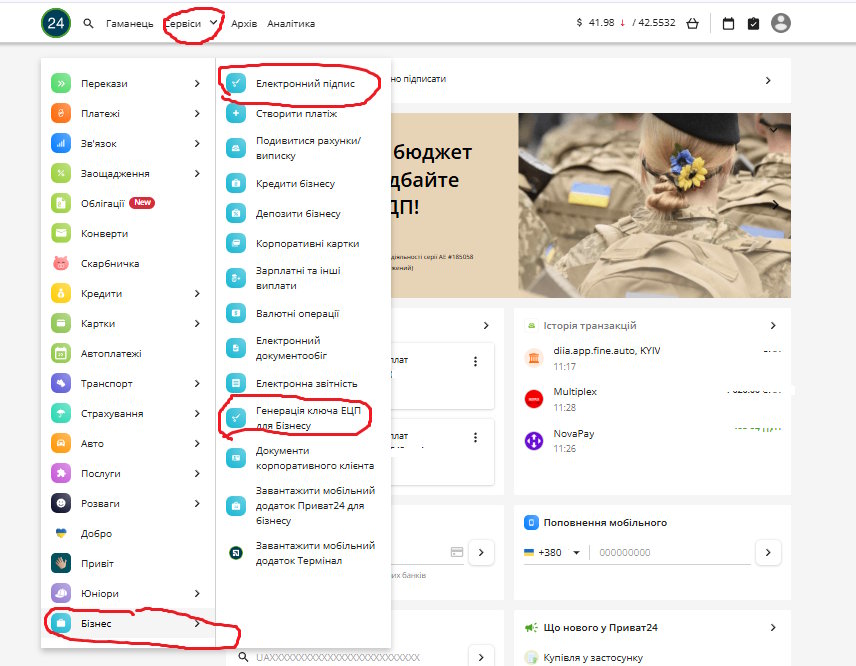Screen dimensions: 856x666
Task: Open the user profile avatar
Action: click(x=781, y=23)
